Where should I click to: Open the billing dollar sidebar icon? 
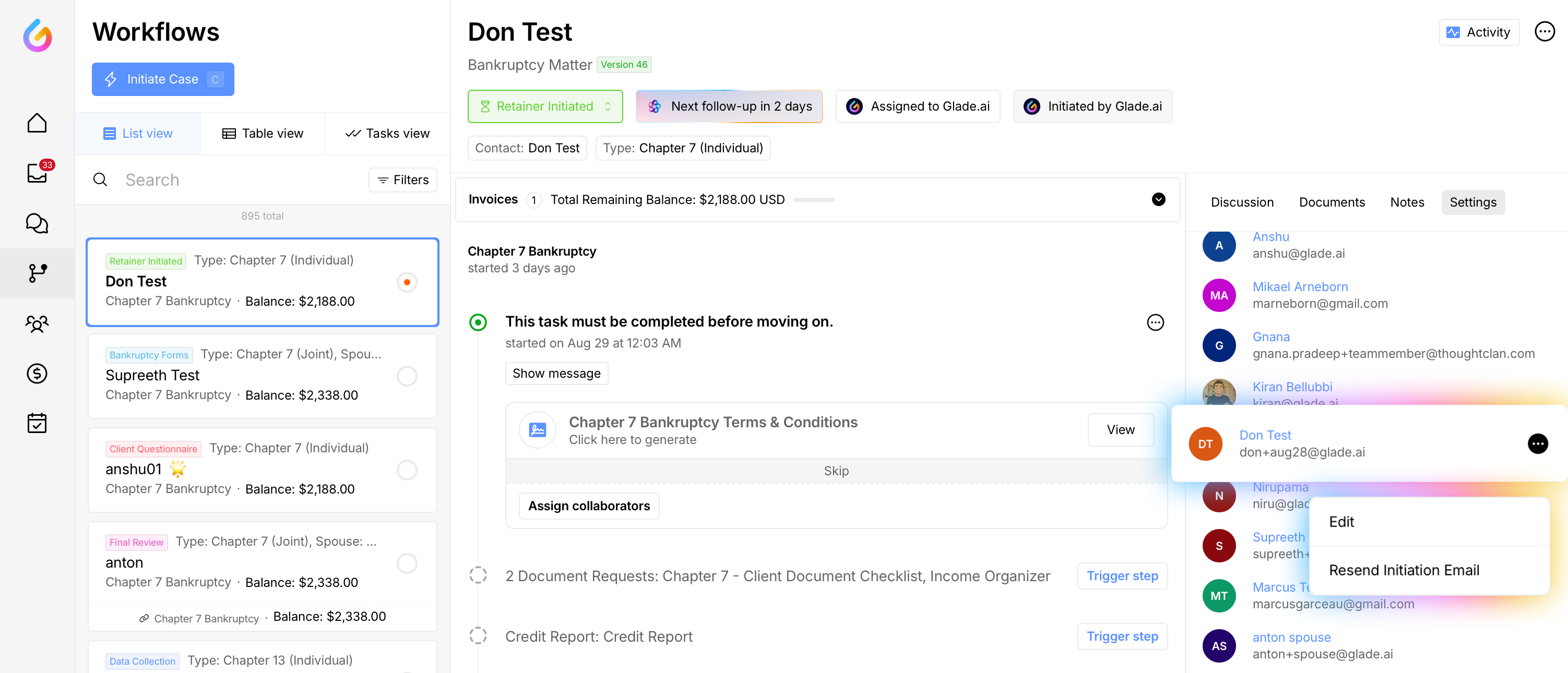click(37, 373)
